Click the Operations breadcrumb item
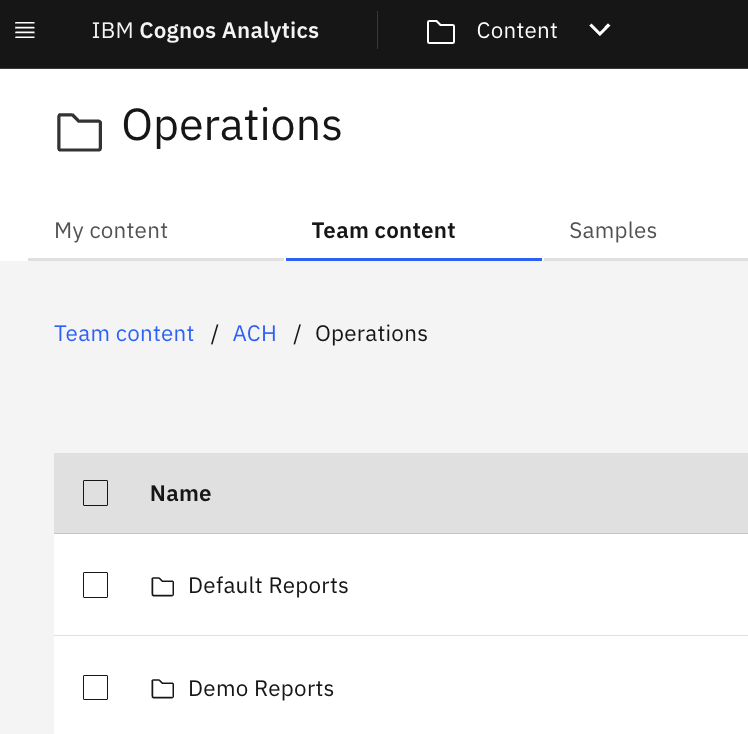 (x=371, y=334)
